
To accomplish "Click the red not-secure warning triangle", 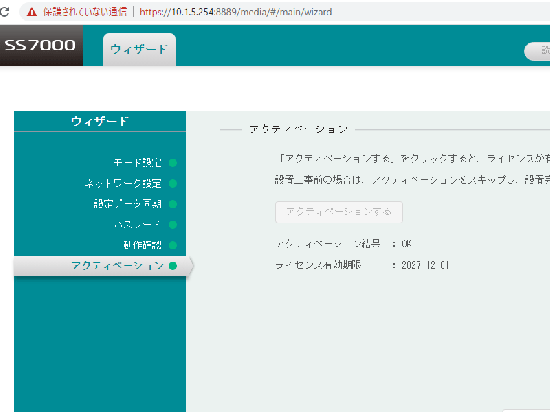I will coord(32,12).
